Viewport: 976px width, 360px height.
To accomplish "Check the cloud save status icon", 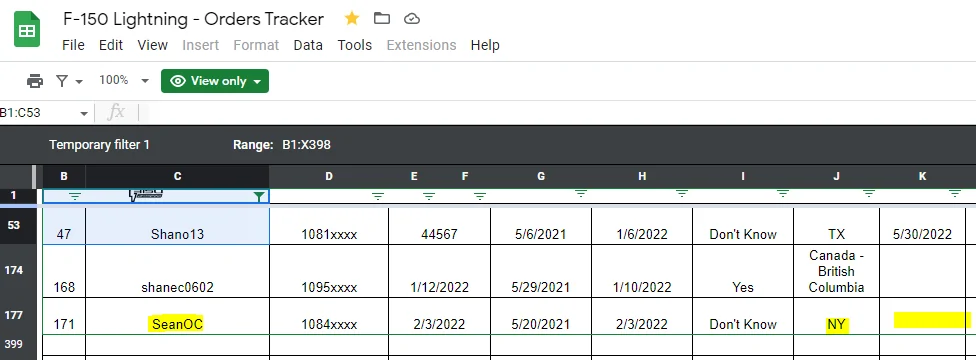I will (411, 19).
